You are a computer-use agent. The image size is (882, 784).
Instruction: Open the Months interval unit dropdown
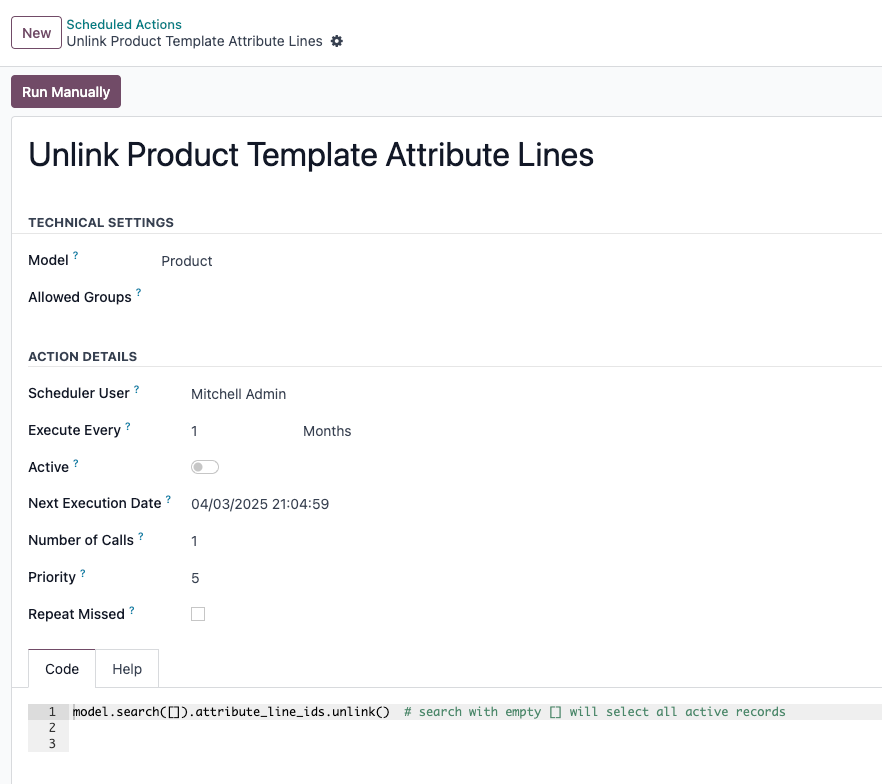coord(327,431)
